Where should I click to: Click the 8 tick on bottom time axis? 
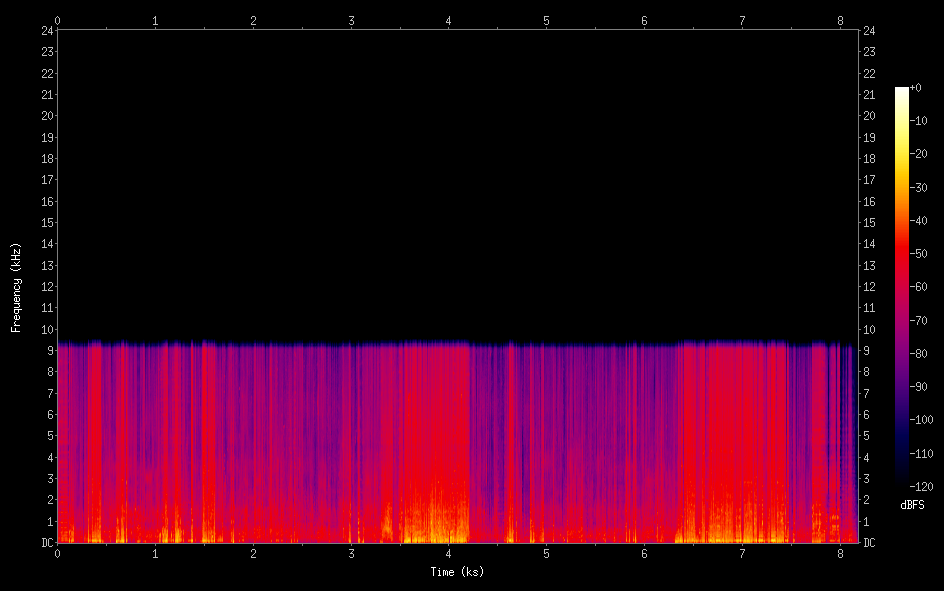[840, 554]
